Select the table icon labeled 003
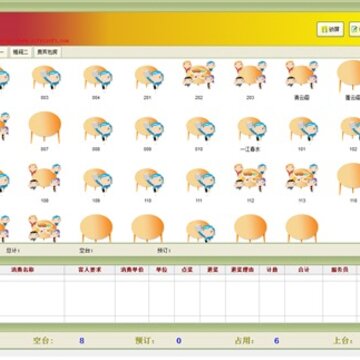The height and width of the screenshot is (360, 360). pos(46,77)
